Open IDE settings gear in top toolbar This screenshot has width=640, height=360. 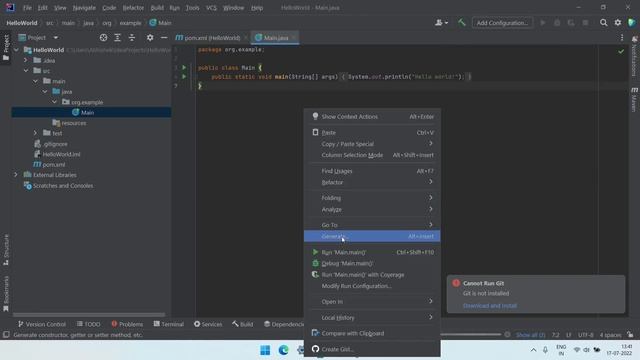click(618, 23)
